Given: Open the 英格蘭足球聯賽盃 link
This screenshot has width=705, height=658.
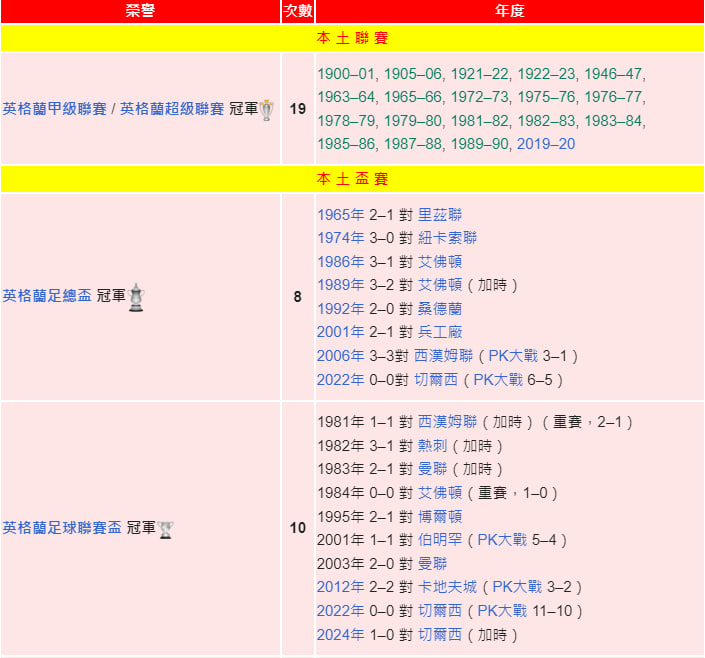Looking at the screenshot, I should tap(62, 528).
